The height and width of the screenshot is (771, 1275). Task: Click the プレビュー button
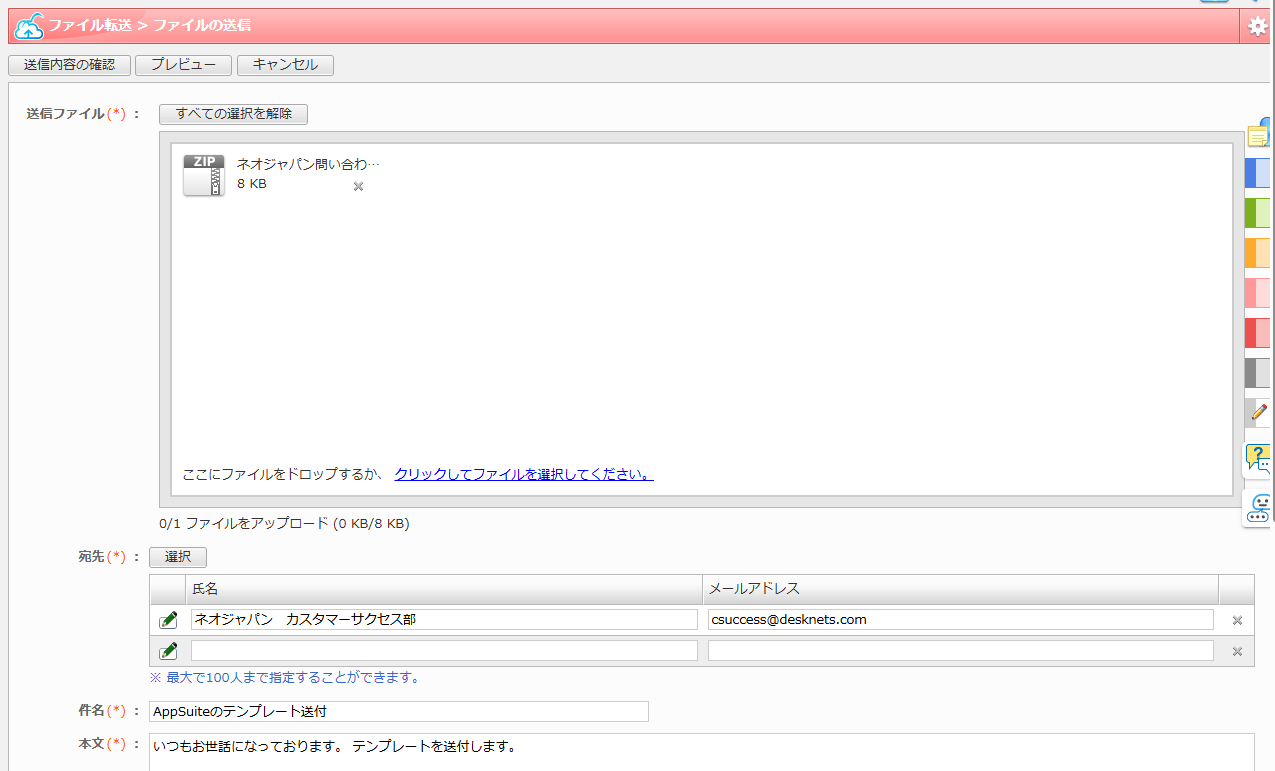(x=183, y=65)
